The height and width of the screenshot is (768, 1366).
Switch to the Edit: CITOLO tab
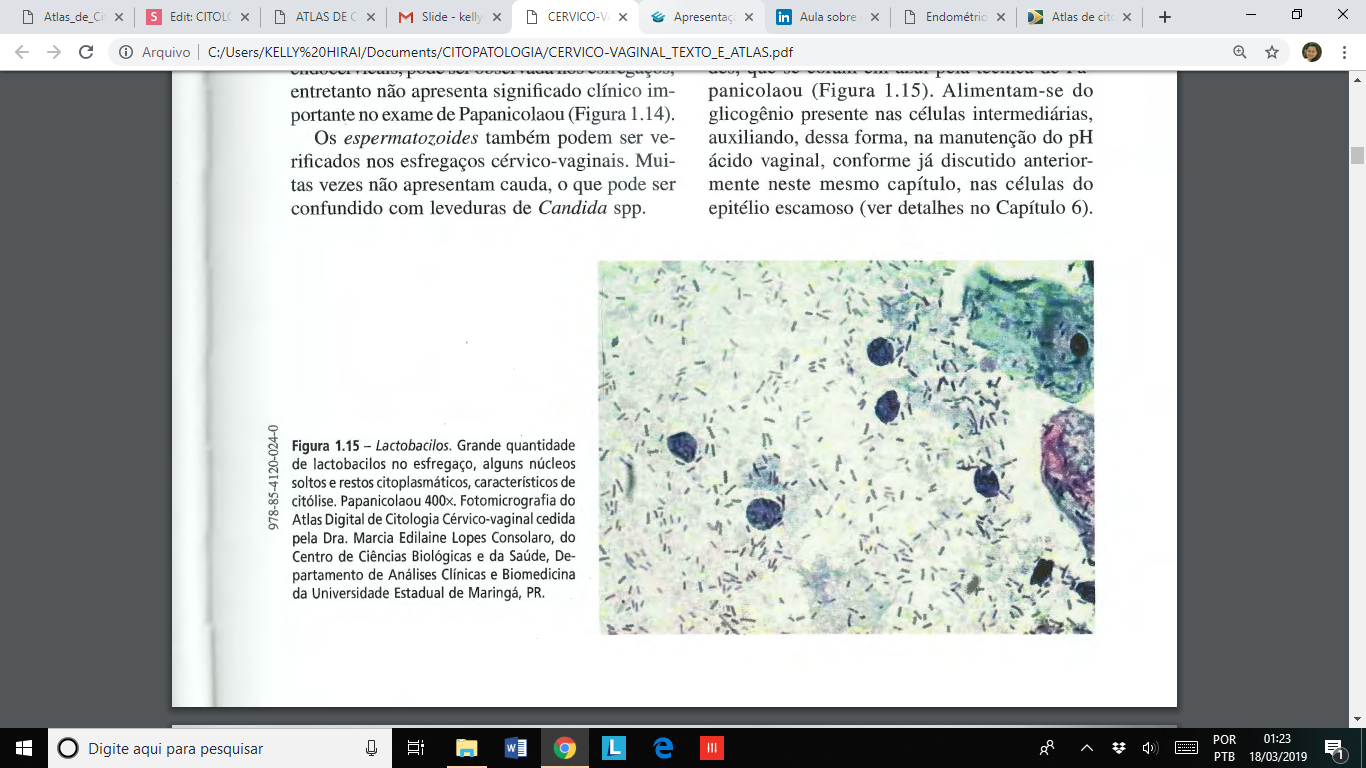point(195,17)
